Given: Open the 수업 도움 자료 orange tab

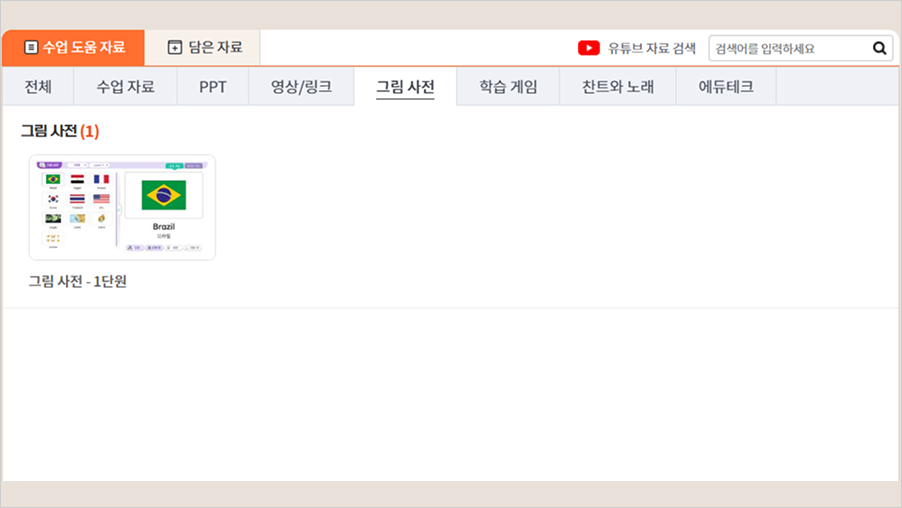Looking at the screenshot, I should (x=74, y=47).
